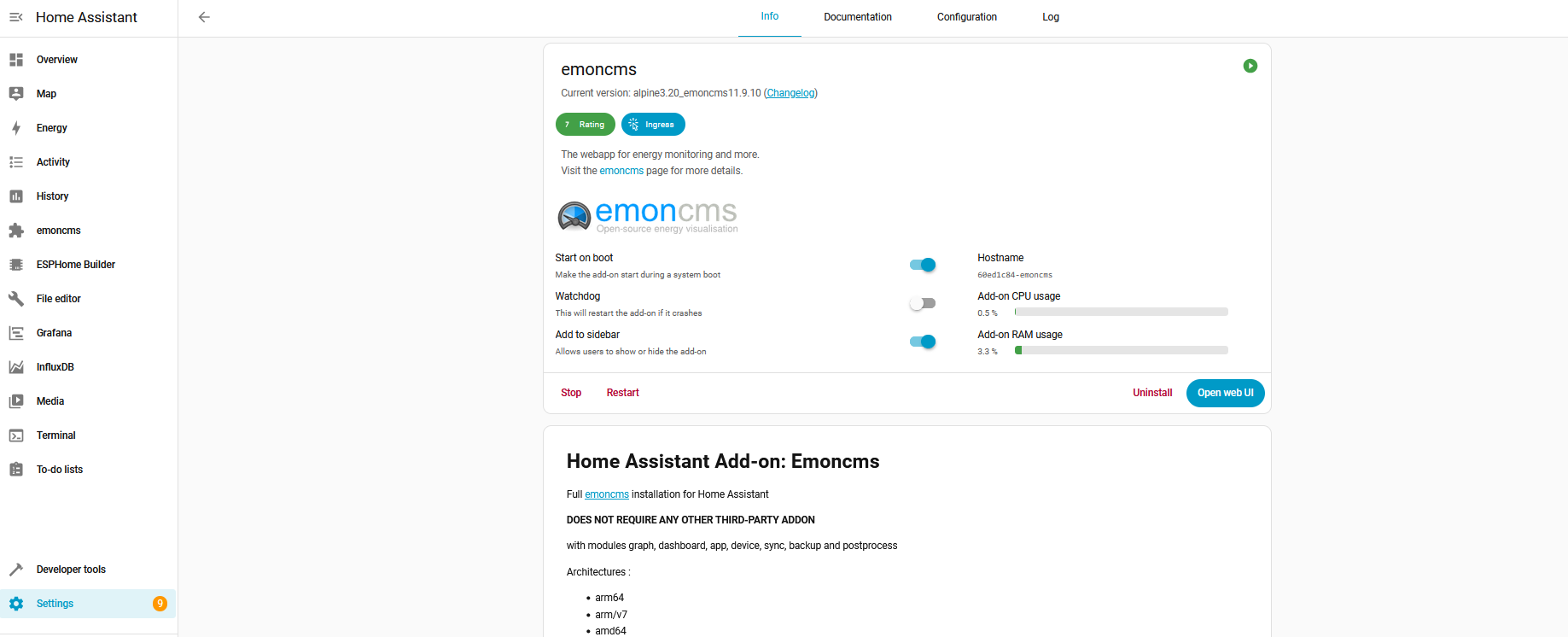Image resolution: width=1568 pixels, height=637 pixels.
Task: Collapse the sidebar with the menu icon
Action: [16, 17]
